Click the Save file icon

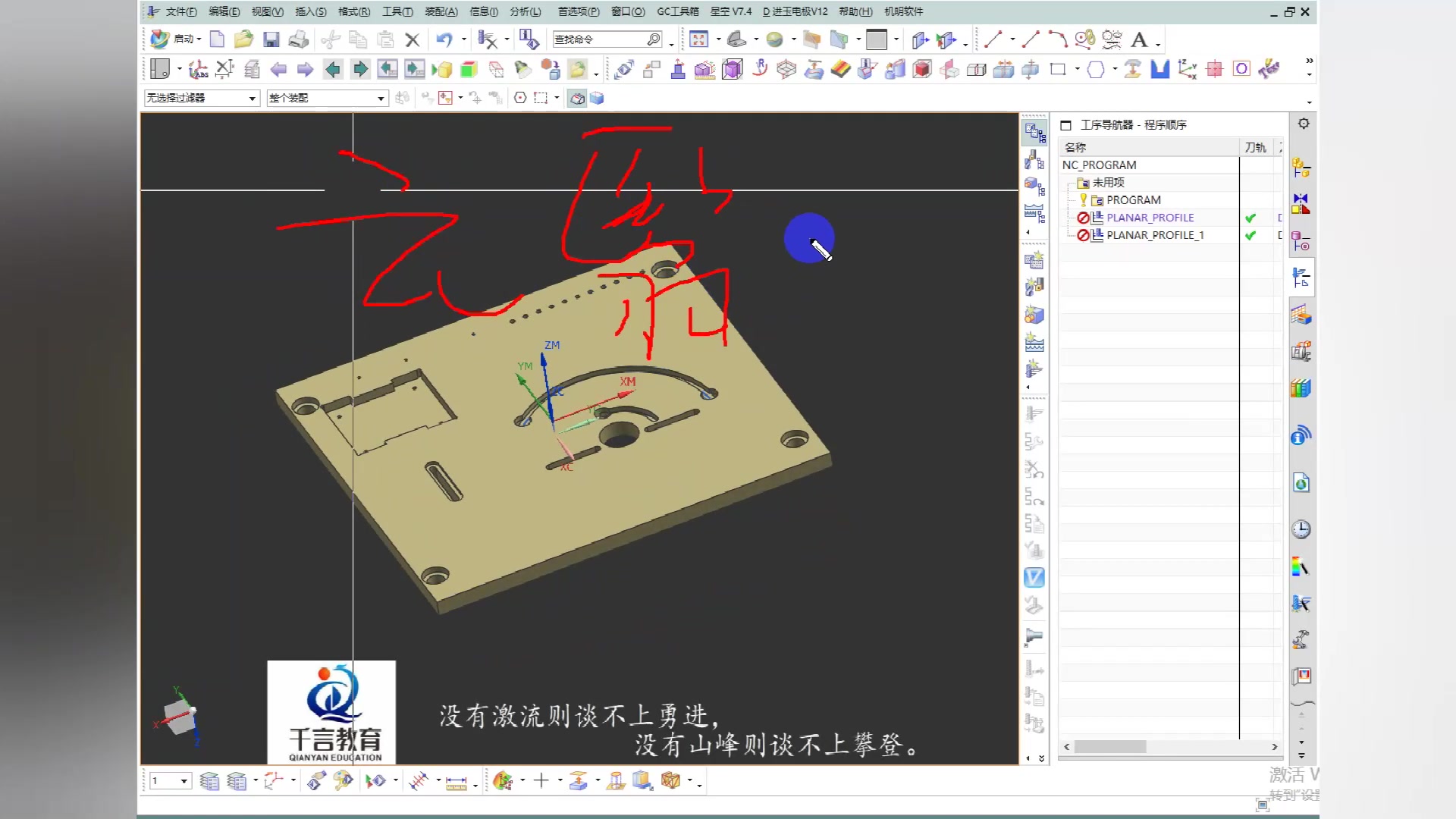(271, 39)
